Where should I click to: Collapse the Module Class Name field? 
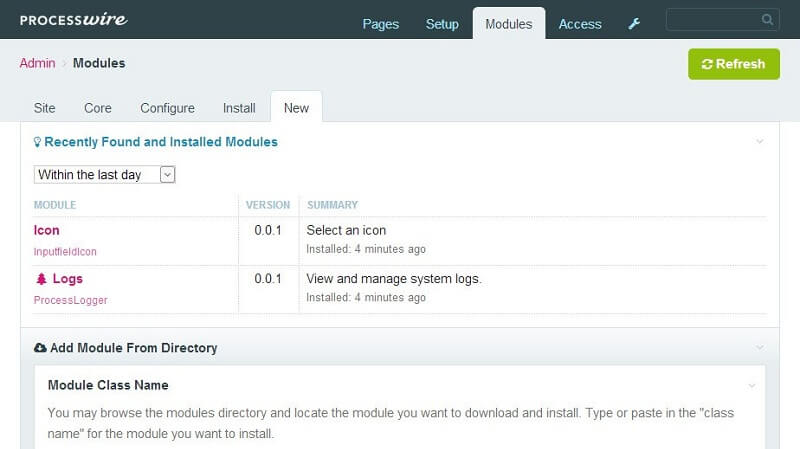pyautogui.click(x=752, y=386)
